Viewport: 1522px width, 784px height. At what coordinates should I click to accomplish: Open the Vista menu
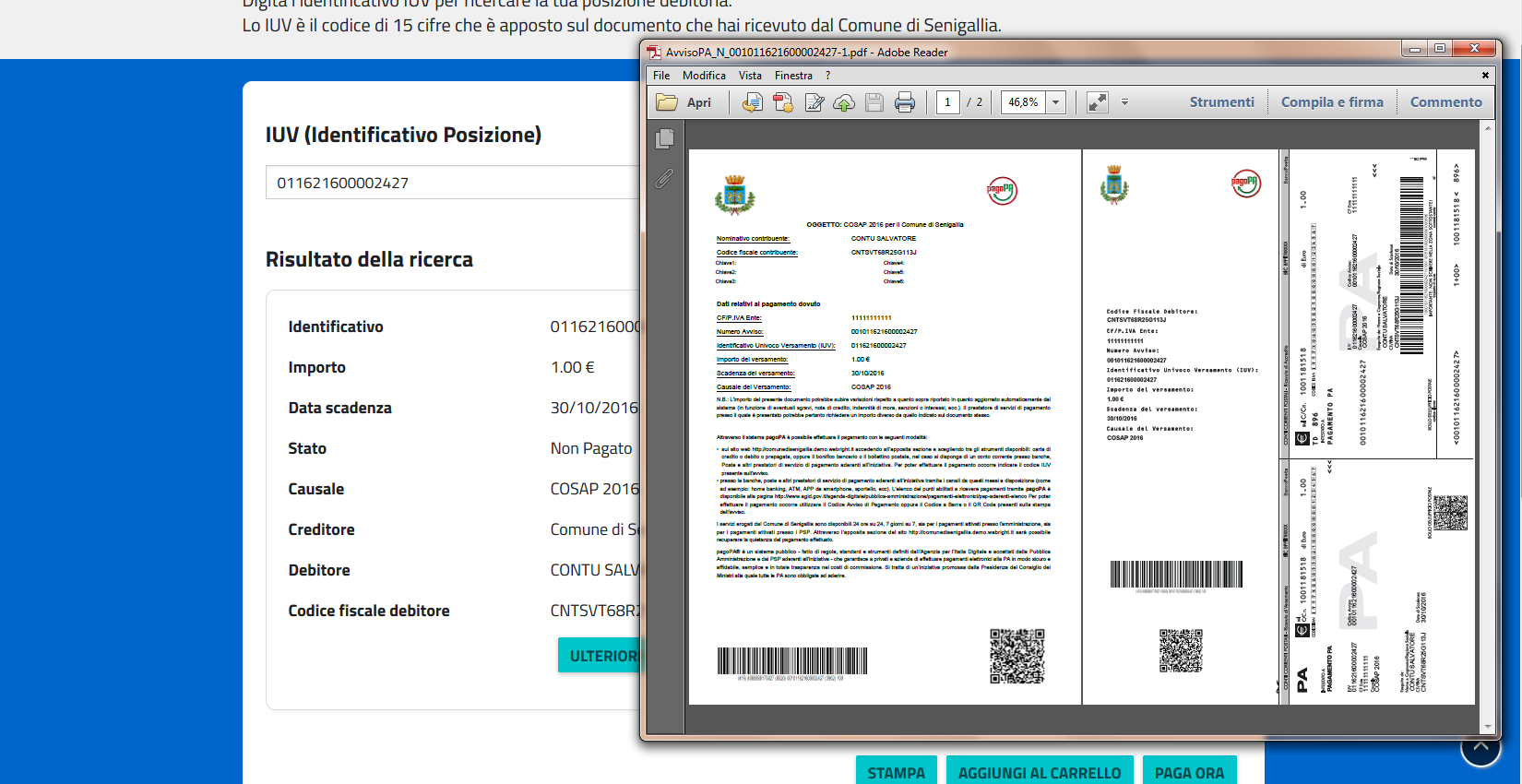[750, 76]
